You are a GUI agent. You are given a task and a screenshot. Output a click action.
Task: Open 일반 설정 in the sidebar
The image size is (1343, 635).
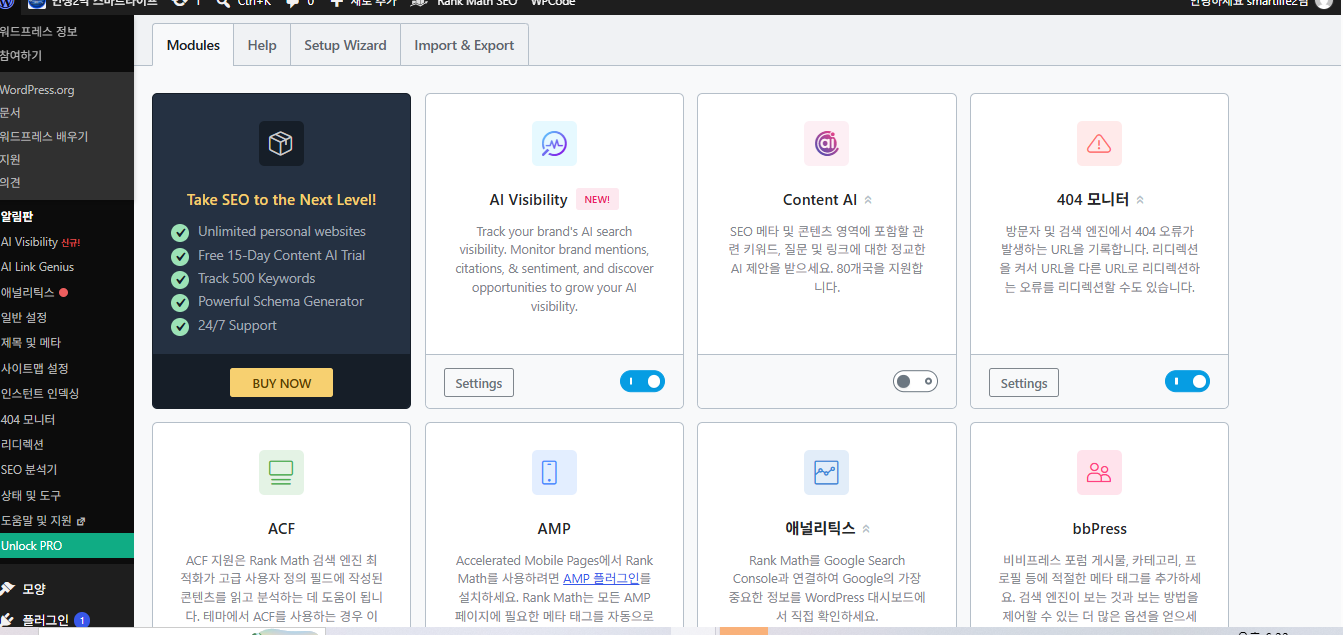(24, 318)
